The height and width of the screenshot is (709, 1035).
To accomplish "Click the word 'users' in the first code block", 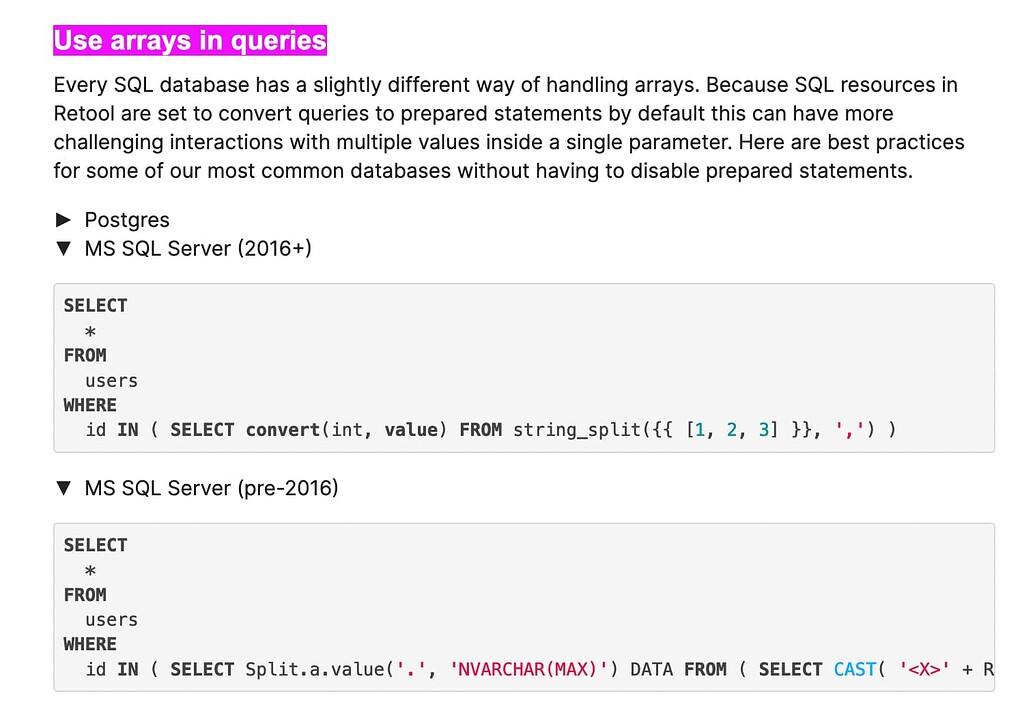I will 110,380.
